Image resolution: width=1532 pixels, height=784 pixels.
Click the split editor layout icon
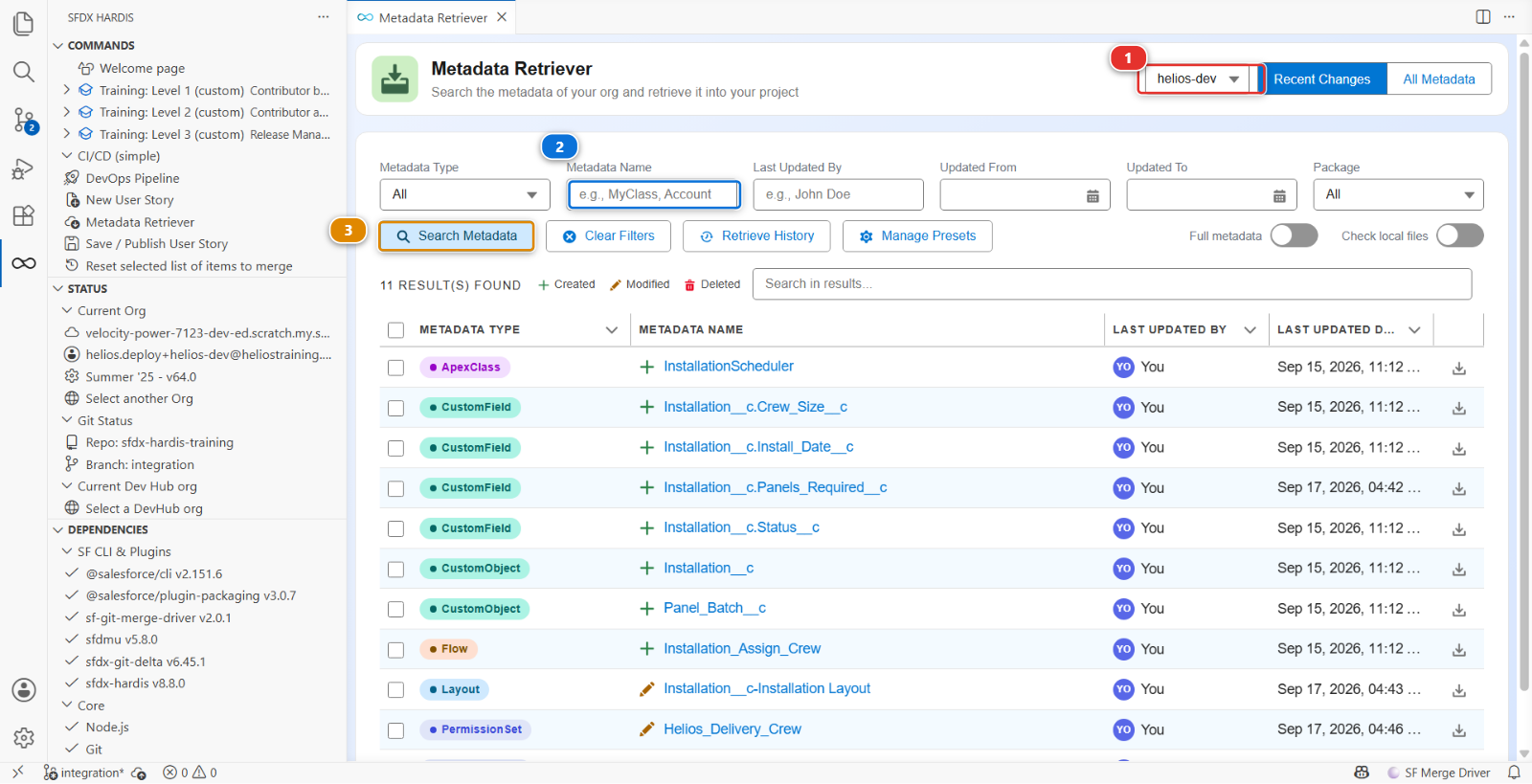point(1483,16)
